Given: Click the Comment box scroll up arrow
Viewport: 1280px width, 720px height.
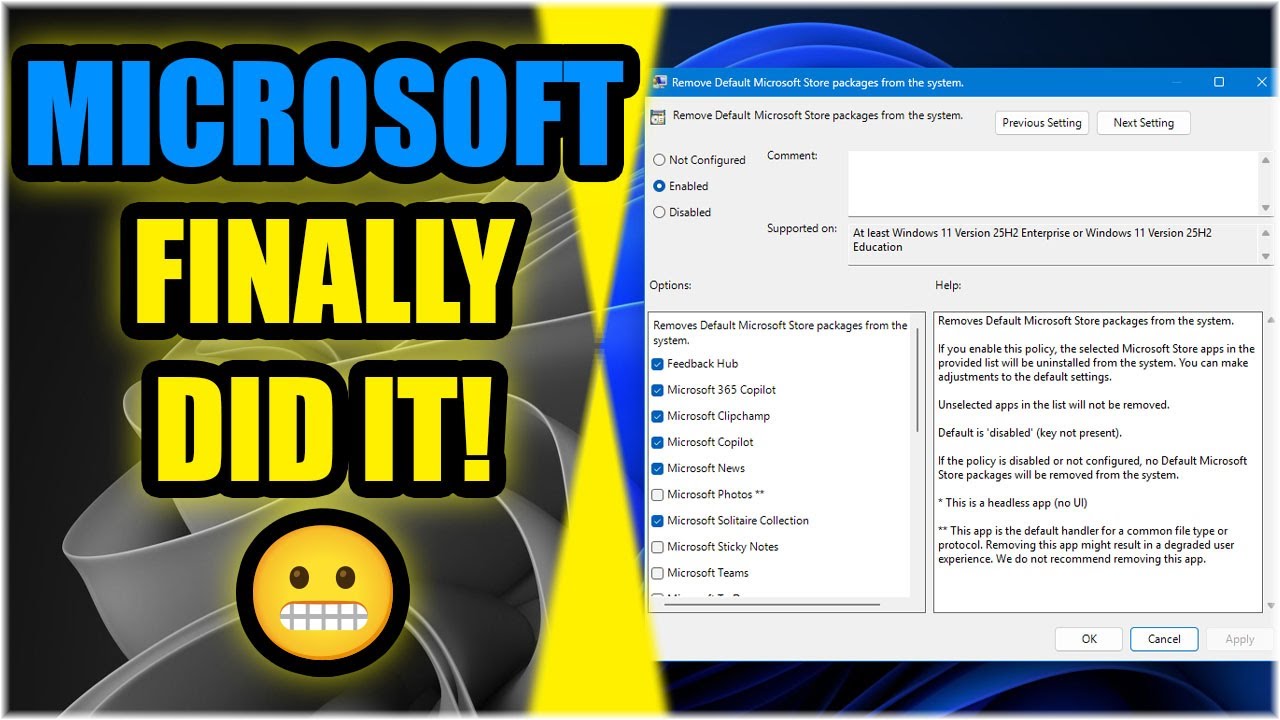Looking at the screenshot, I should tap(1266, 160).
